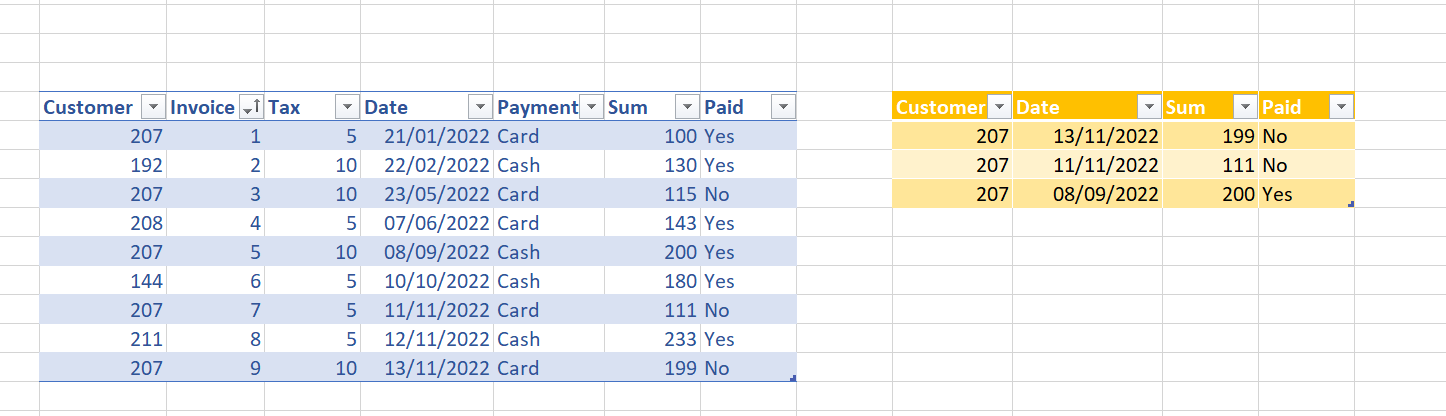Open Date filter dropdown in orange table
Image resolution: width=1446 pixels, height=416 pixels.
click(x=1150, y=107)
